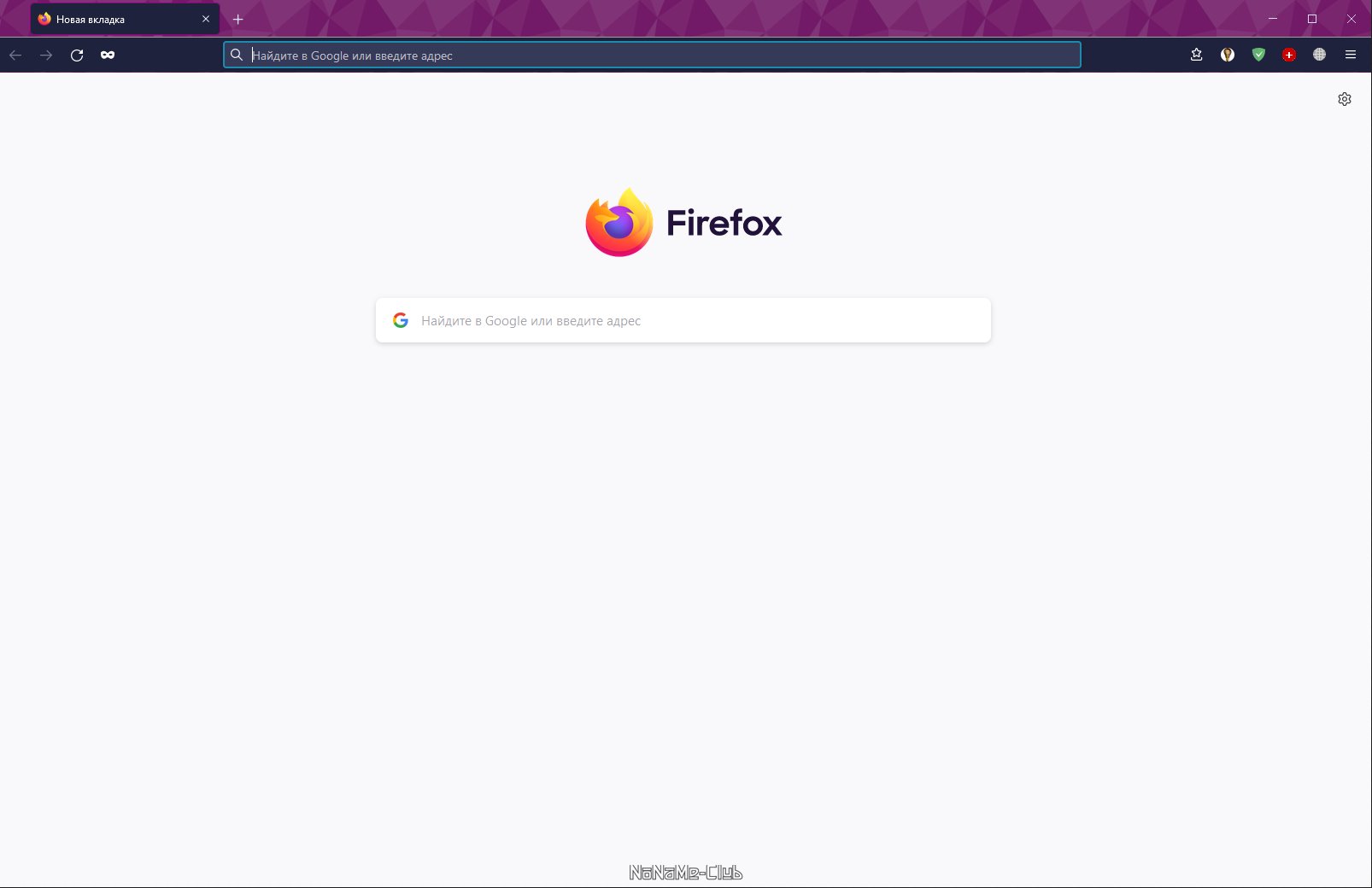
Task: Click the magnifier icon in address bar
Action: (x=237, y=55)
